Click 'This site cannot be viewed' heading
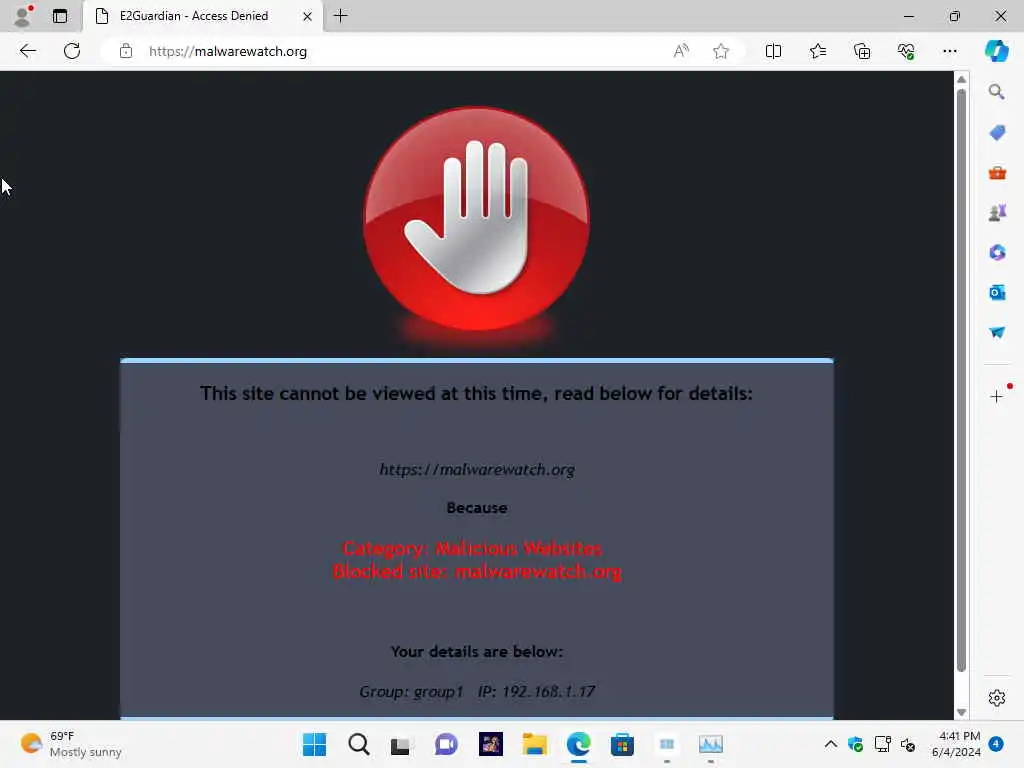1024x768 pixels. [476, 393]
